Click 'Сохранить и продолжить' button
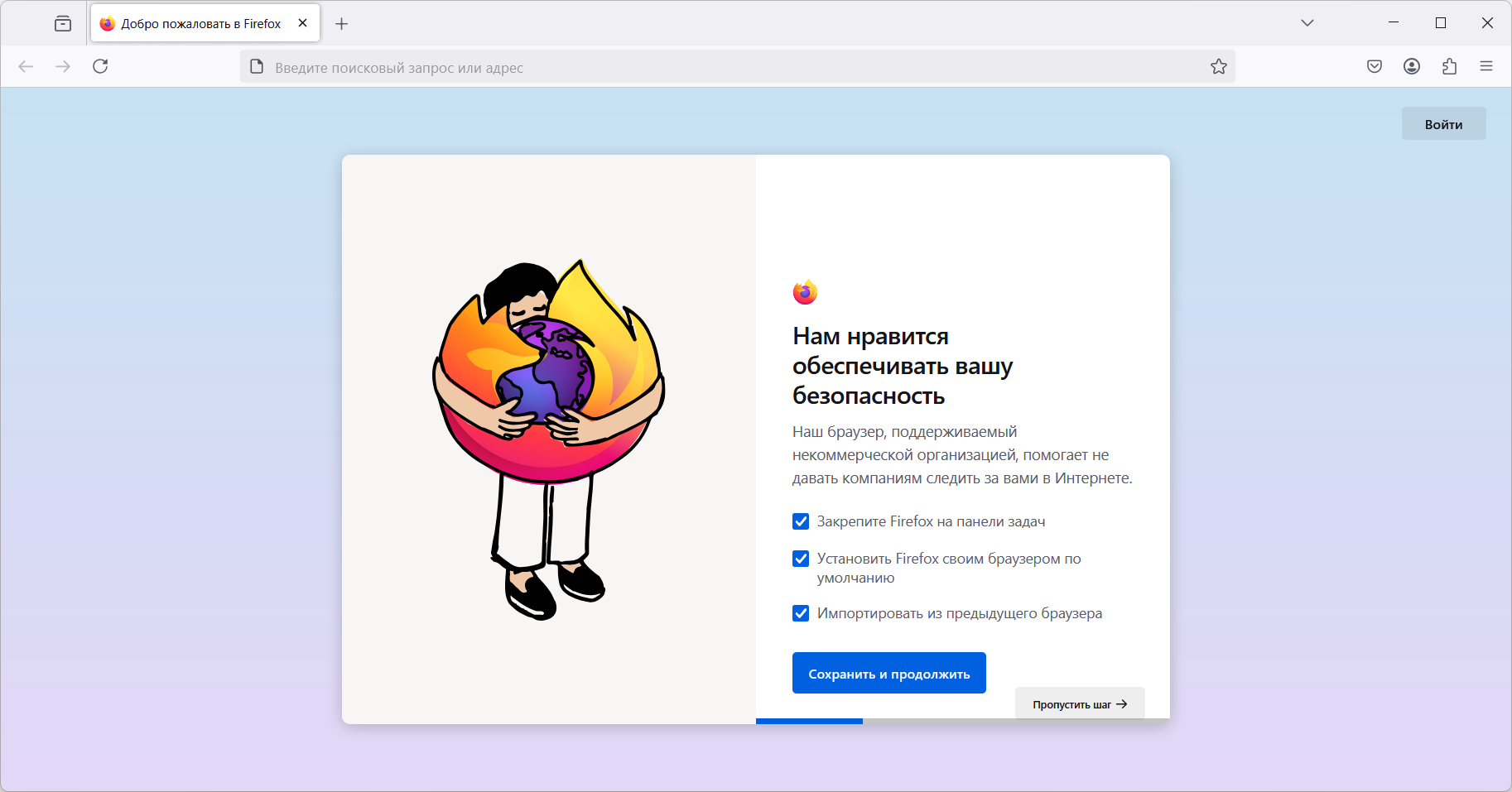This screenshot has height=792, width=1512. pyautogui.click(x=889, y=673)
